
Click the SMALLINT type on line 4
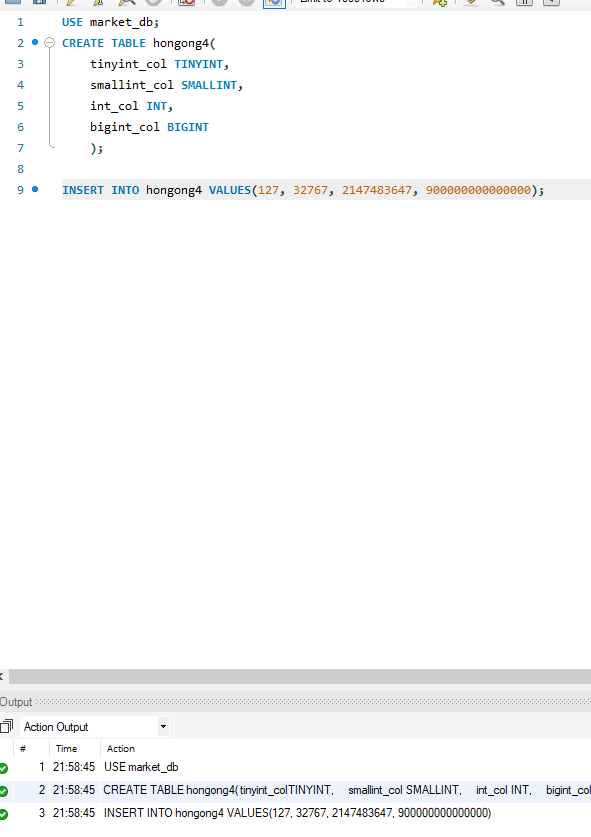[x=209, y=85]
